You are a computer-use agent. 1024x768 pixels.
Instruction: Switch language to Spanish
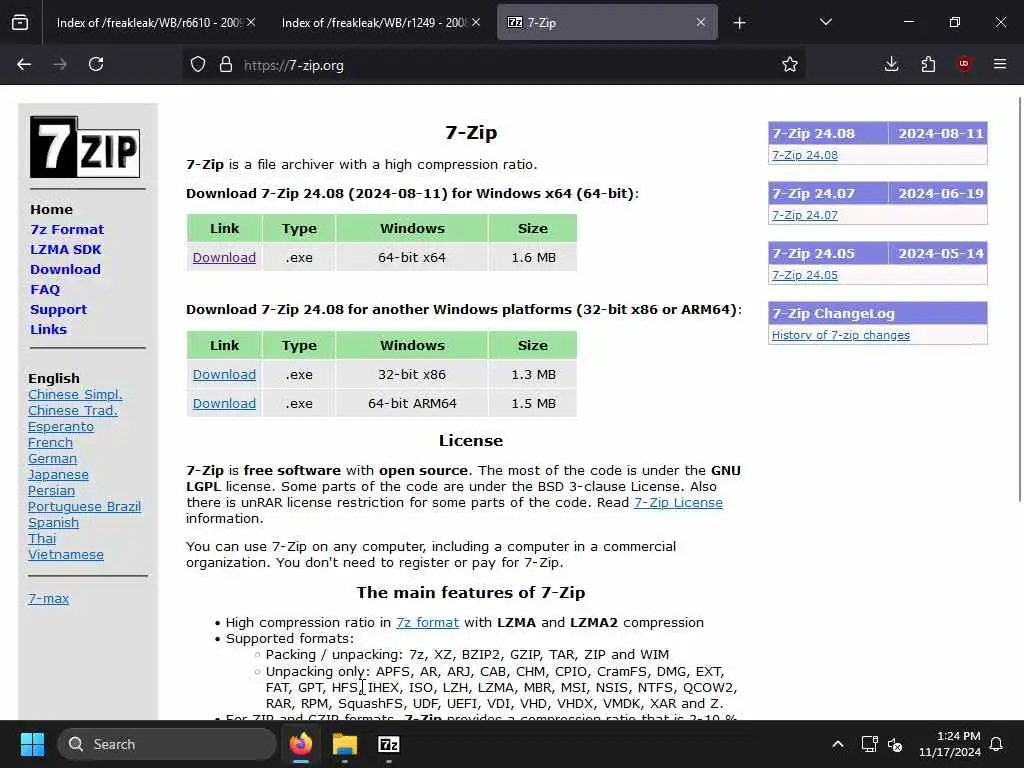53,522
